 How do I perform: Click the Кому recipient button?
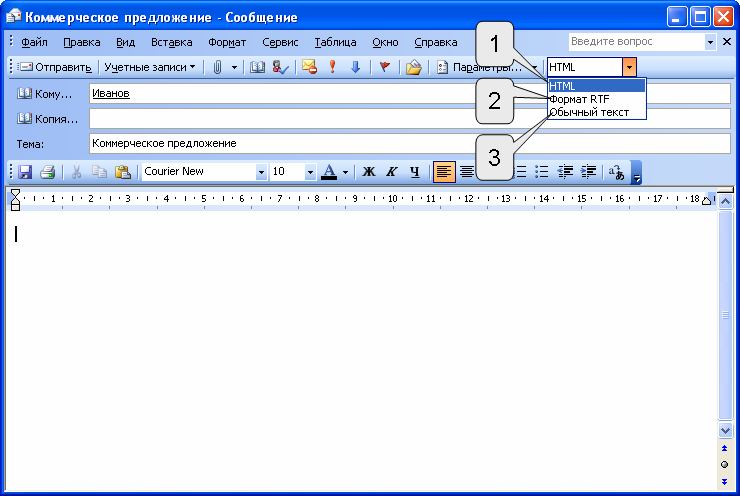[x=44, y=94]
